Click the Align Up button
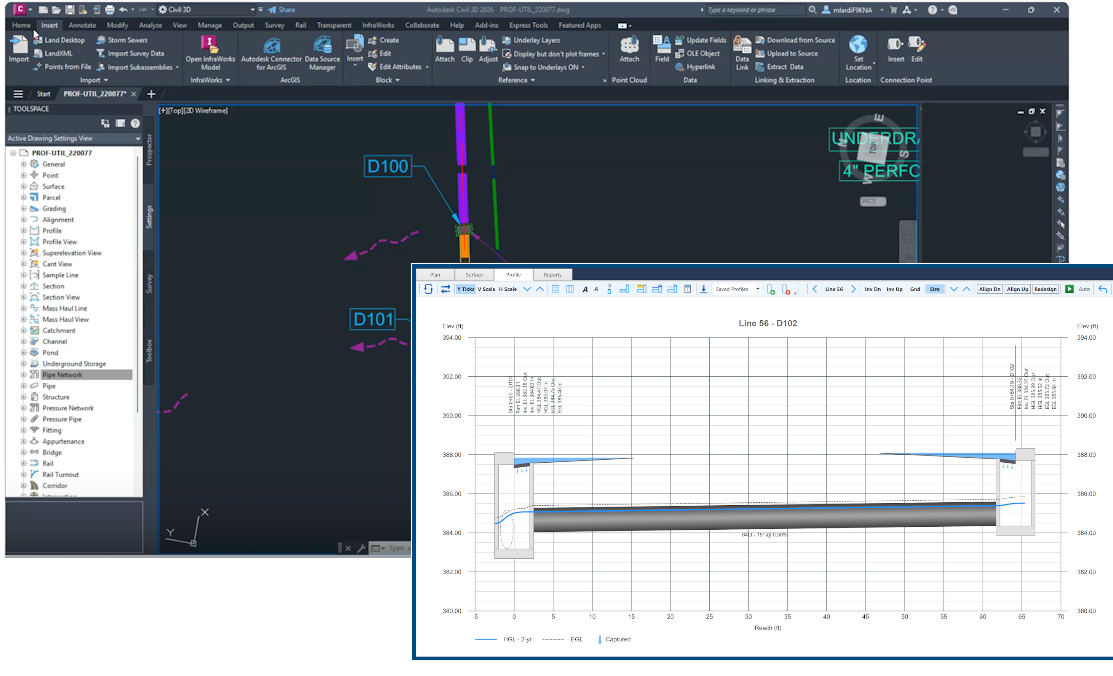Screen dimensions: 1113x676 coord(1017,289)
